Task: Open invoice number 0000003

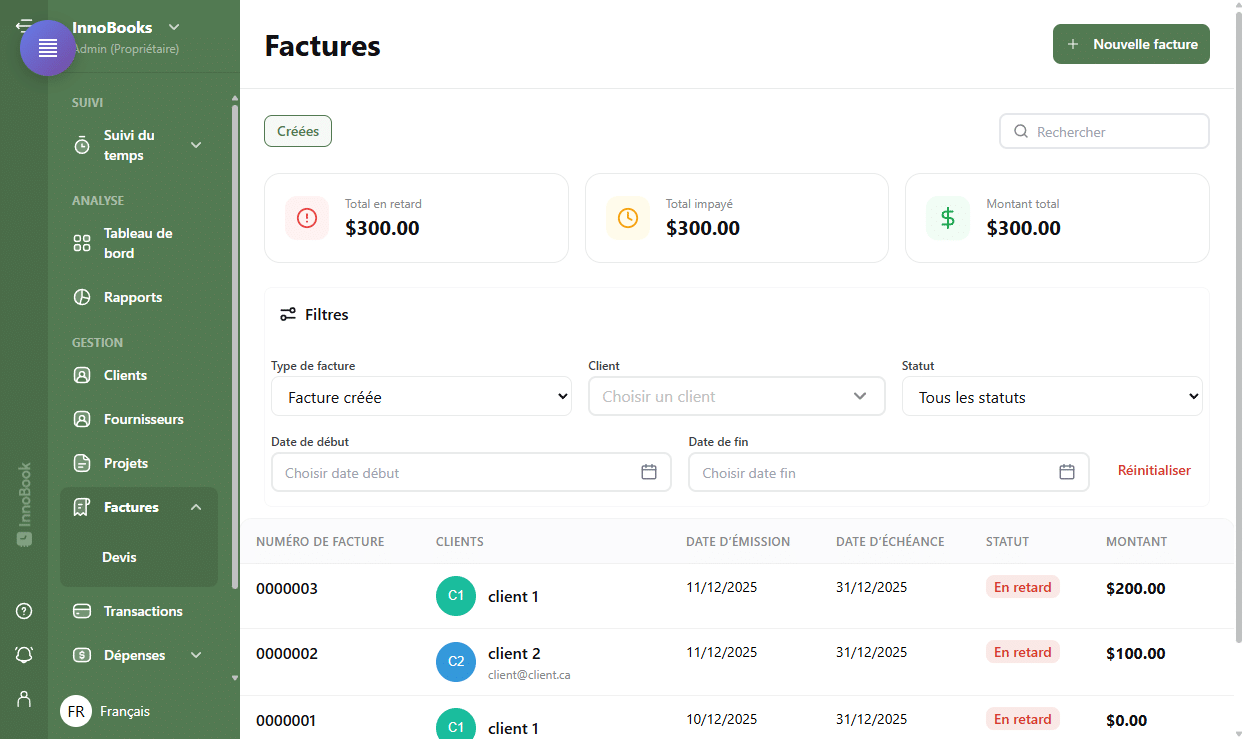Action: (287, 589)
